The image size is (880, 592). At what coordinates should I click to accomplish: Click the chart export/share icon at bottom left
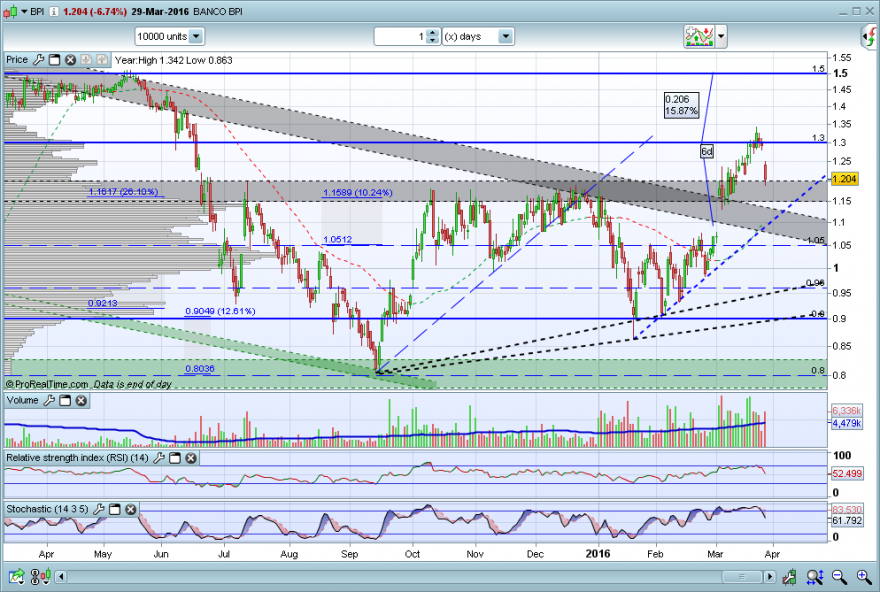tap(16, 576)
